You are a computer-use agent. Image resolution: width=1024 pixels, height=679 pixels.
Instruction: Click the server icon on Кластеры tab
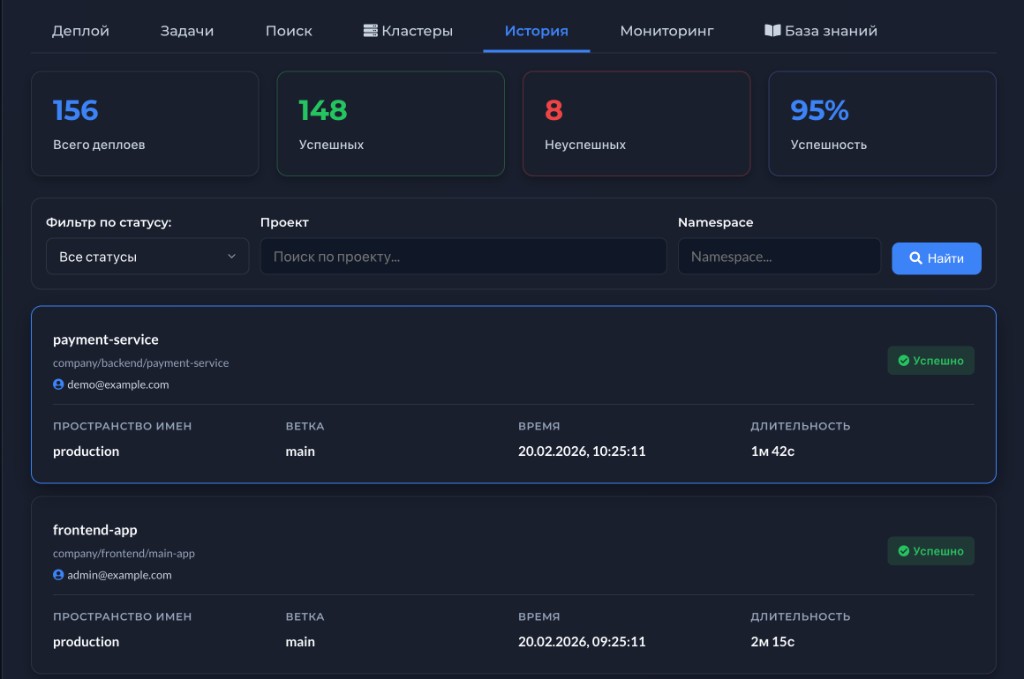pos(370,31)
